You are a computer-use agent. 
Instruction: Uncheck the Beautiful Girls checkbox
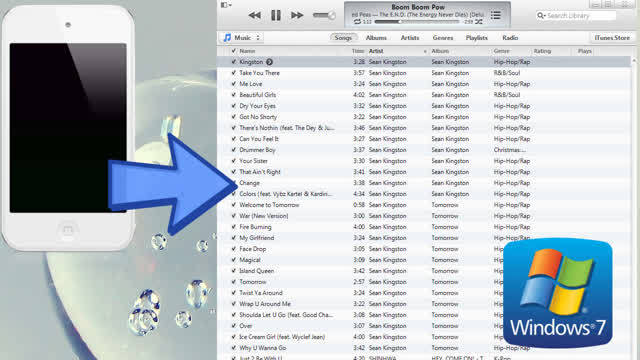pos(233,95)
